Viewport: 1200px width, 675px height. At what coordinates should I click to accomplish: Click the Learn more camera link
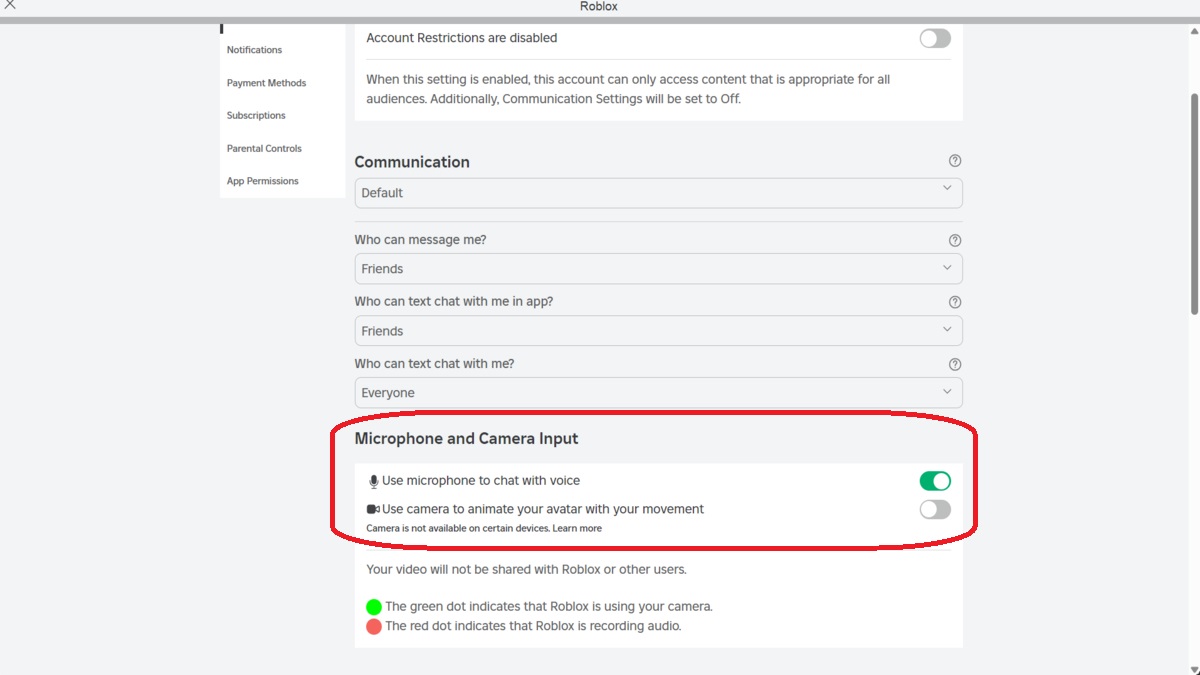[577, 528]
